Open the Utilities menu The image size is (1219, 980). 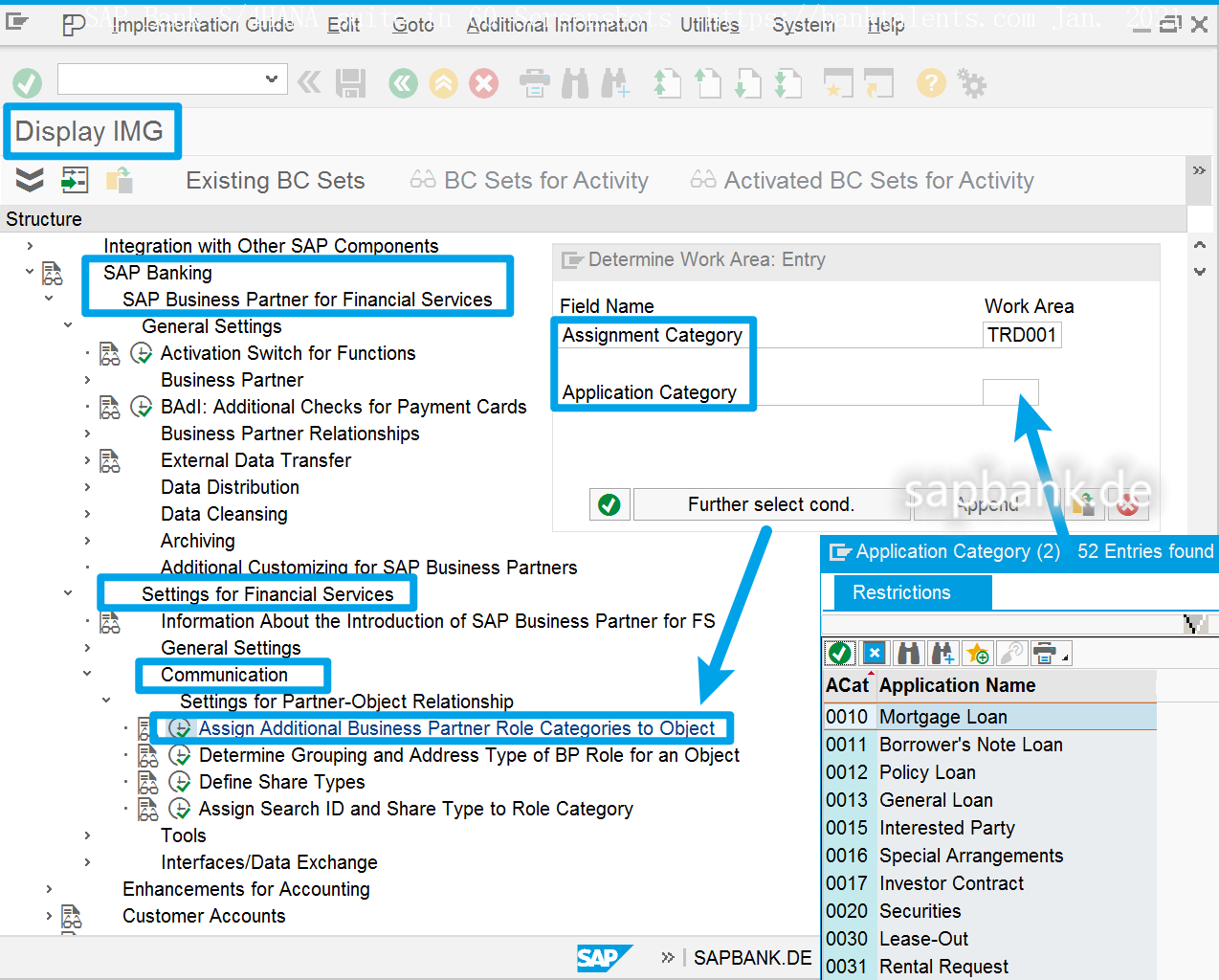click(x=710, y=25)
